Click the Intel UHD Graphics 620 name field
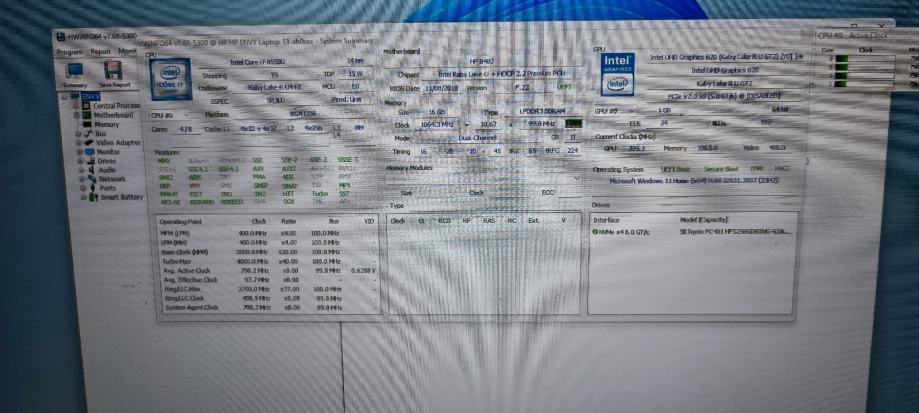 point(724,70)
